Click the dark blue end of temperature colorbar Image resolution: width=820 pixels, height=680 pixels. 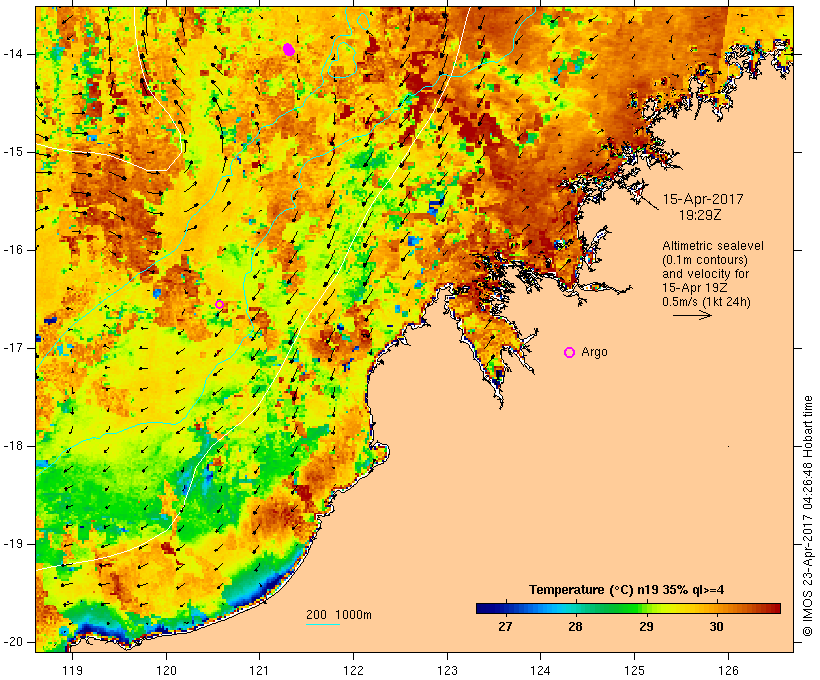[484, 608]
